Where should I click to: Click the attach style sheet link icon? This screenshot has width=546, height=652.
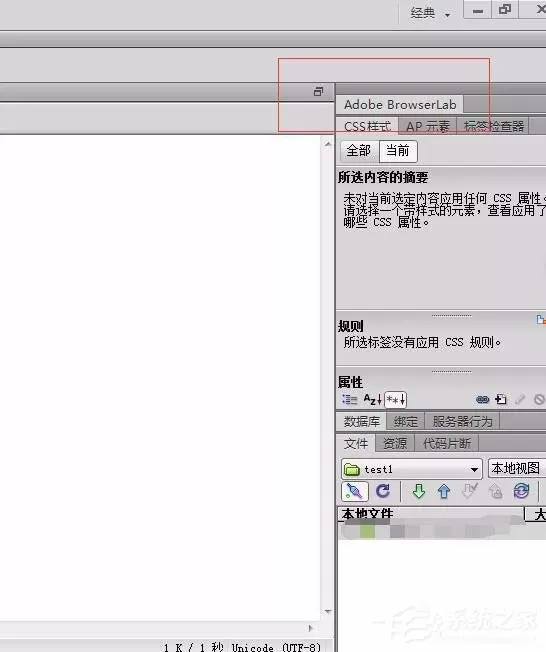[482, 400]
